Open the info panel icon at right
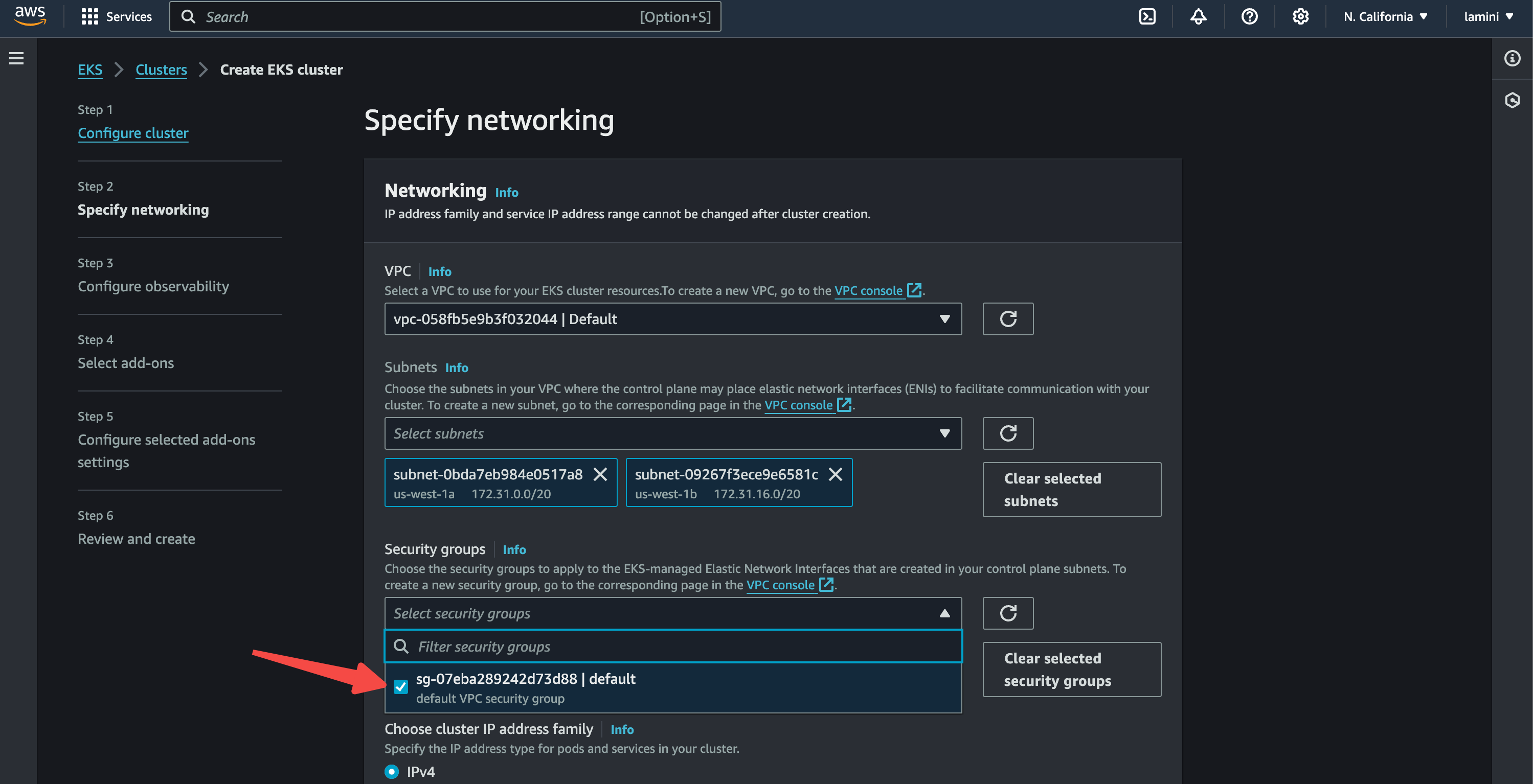This screenshot has height=784, width=1533. coord(1512,58)
